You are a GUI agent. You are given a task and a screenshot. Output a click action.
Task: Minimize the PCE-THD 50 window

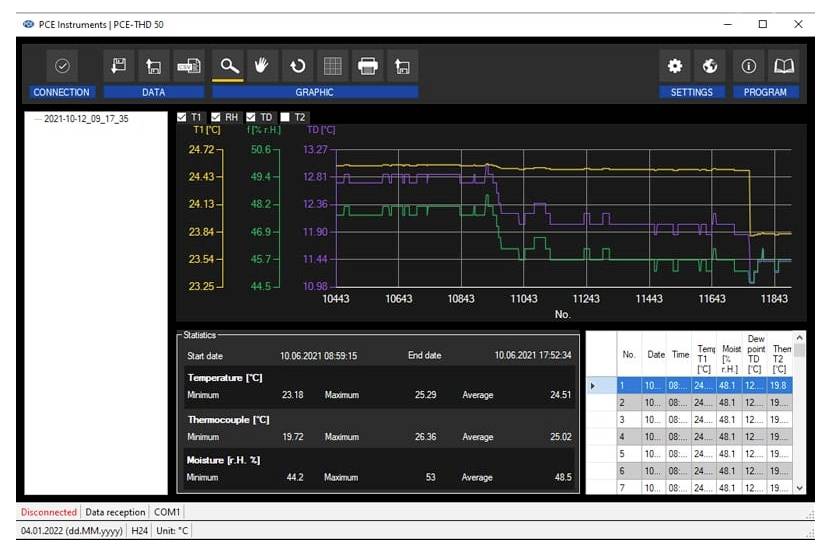coord(728,24)
